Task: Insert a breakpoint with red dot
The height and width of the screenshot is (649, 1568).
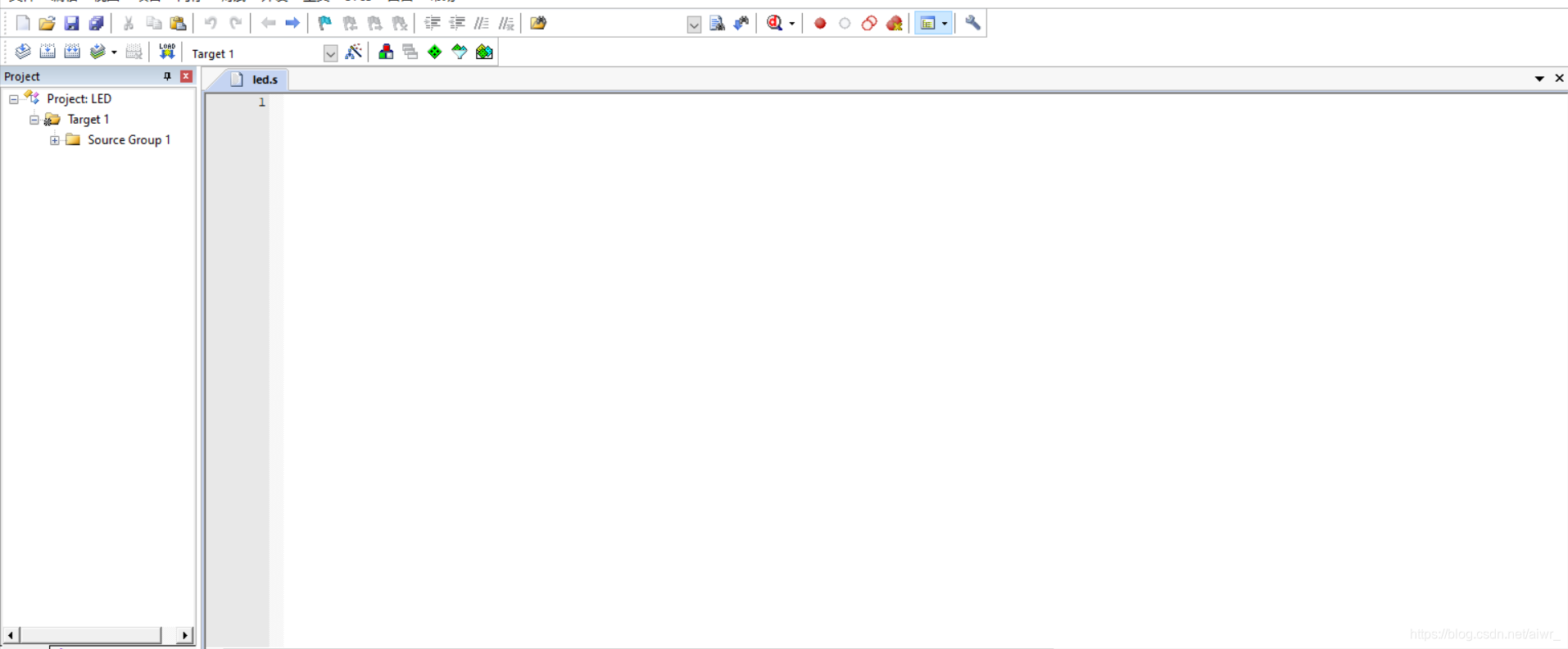Action: [820, 23]
